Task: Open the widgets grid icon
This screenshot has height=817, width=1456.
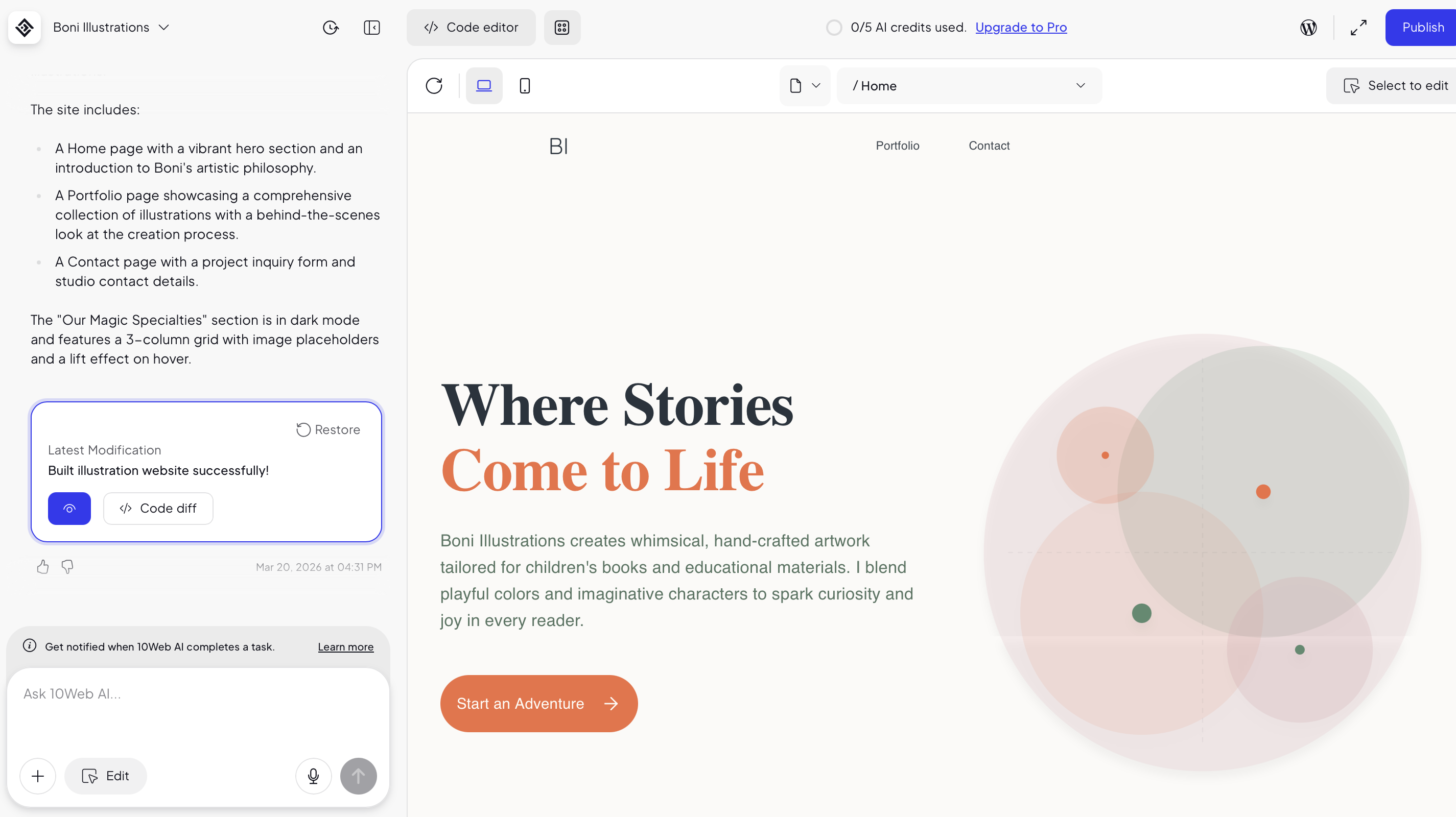Action: click(562, 27)
